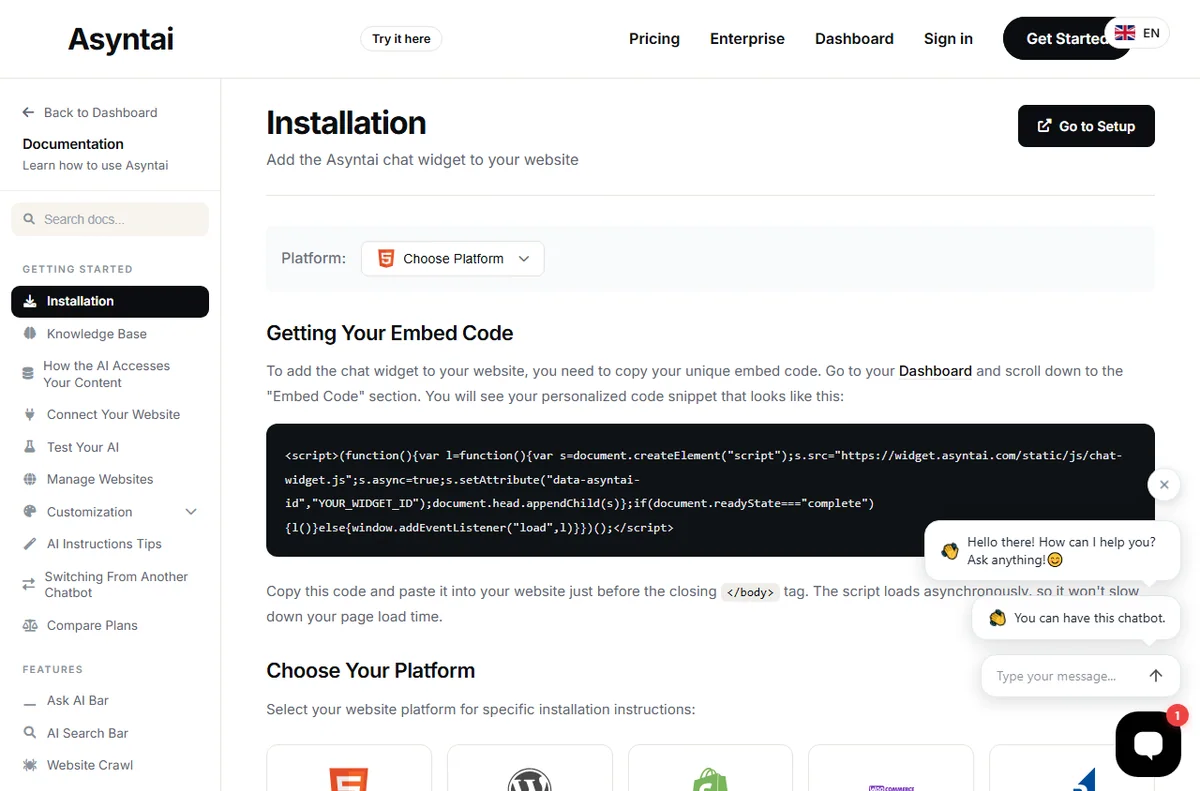Image resolution: width=1200 pixels, height=791 pixels.
Task: Click the scales icon for Compare Plans
Action: point(29,625)
